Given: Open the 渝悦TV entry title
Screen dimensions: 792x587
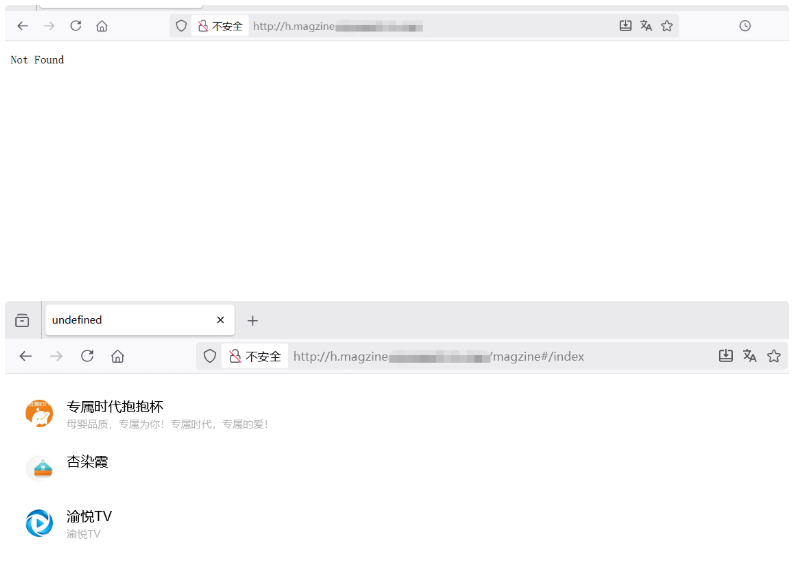Looking at the screenshot, I should [89, 516].
